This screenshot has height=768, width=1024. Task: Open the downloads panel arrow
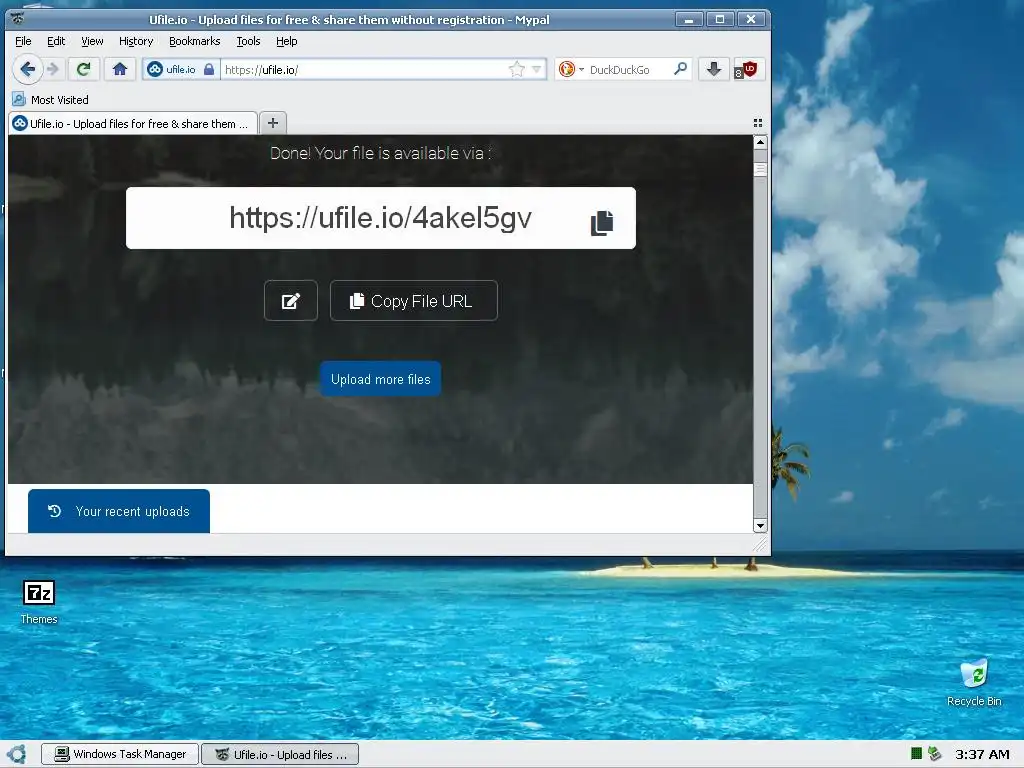[x=714, y=69]
